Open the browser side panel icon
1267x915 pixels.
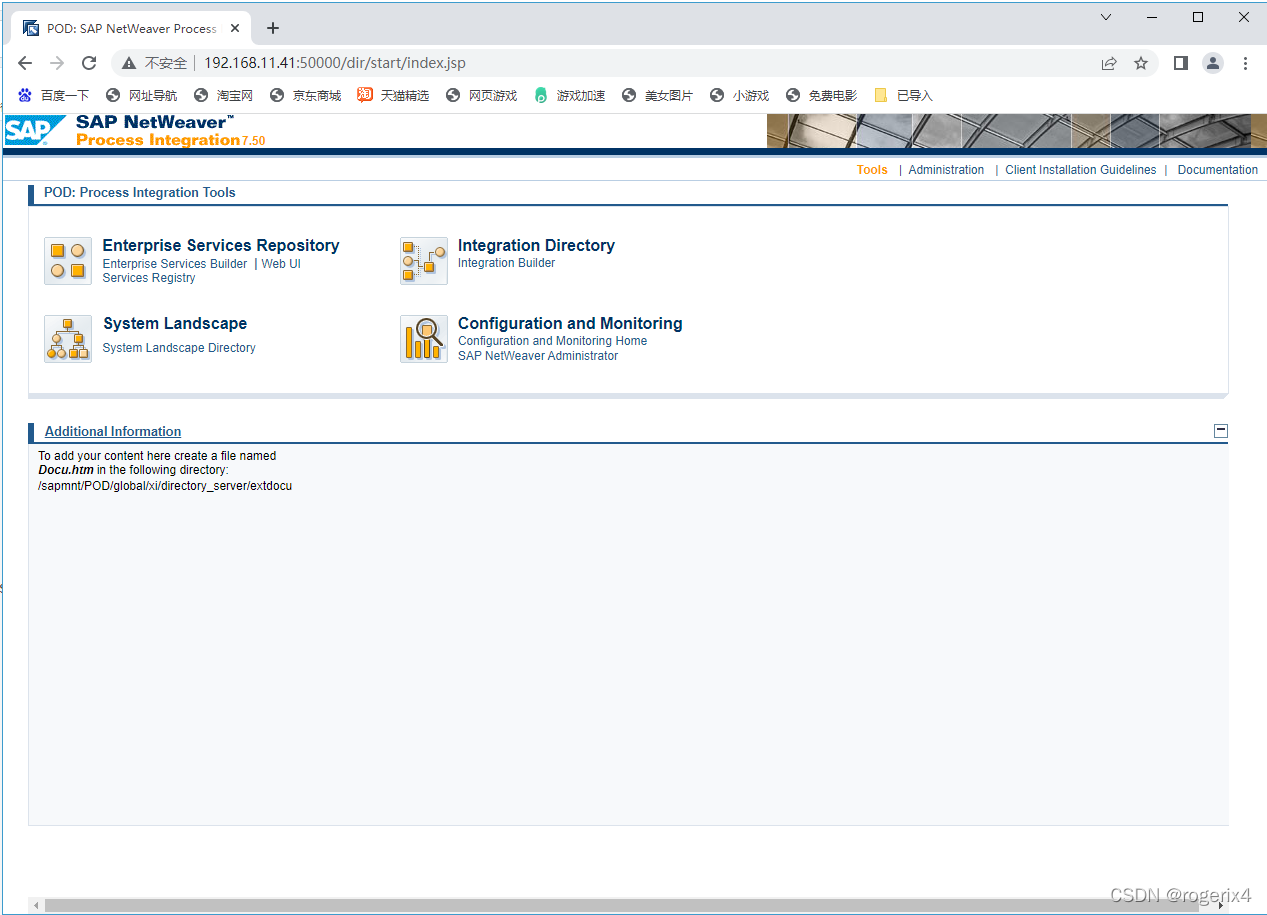click(x=1181, y=63)
